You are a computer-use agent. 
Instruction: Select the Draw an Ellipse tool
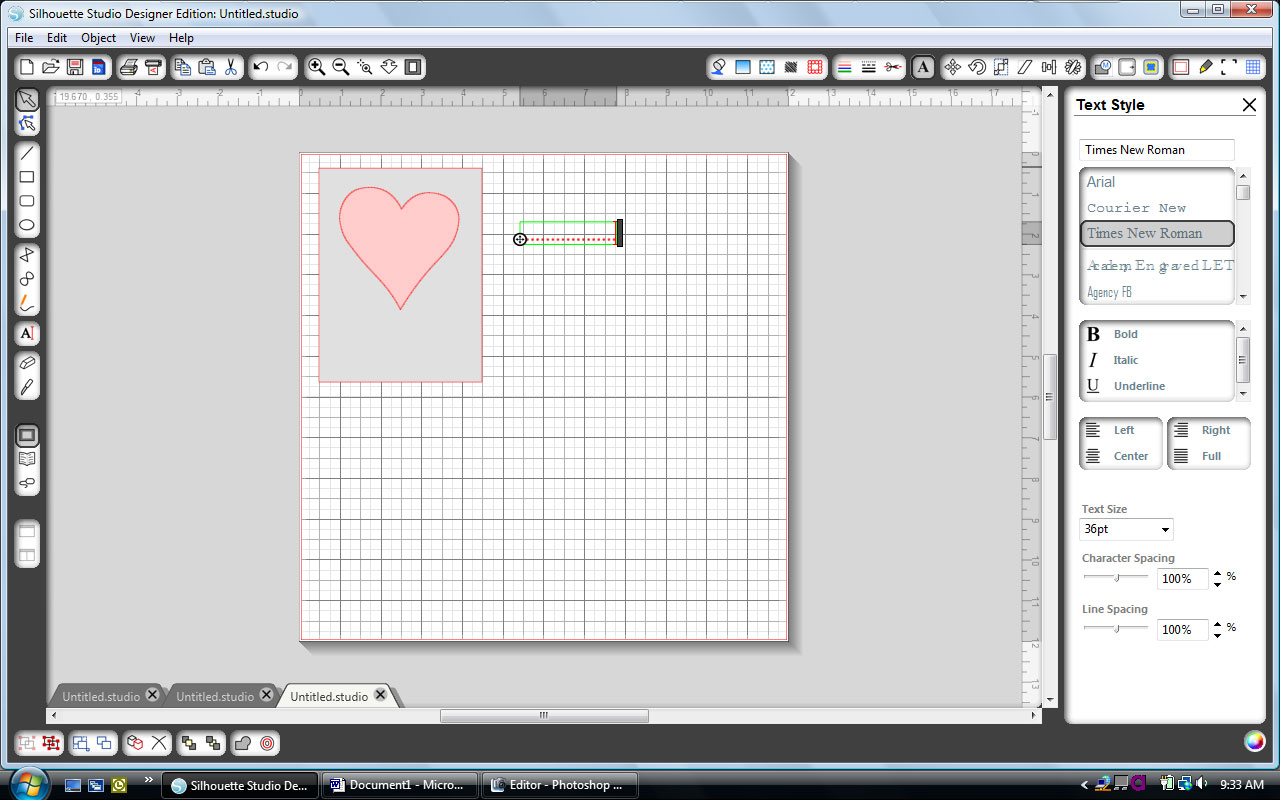coord(27,225)
